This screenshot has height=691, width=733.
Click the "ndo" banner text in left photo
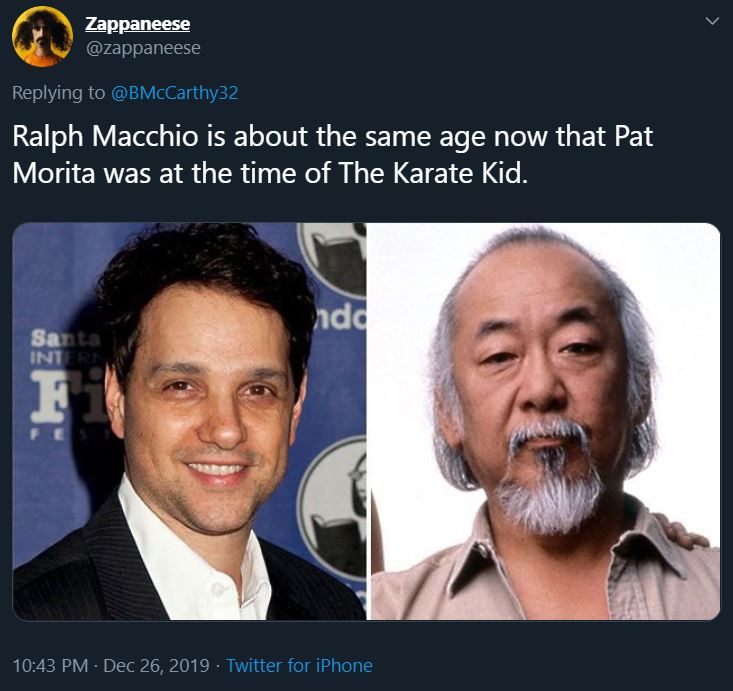(x=341, y=317)
